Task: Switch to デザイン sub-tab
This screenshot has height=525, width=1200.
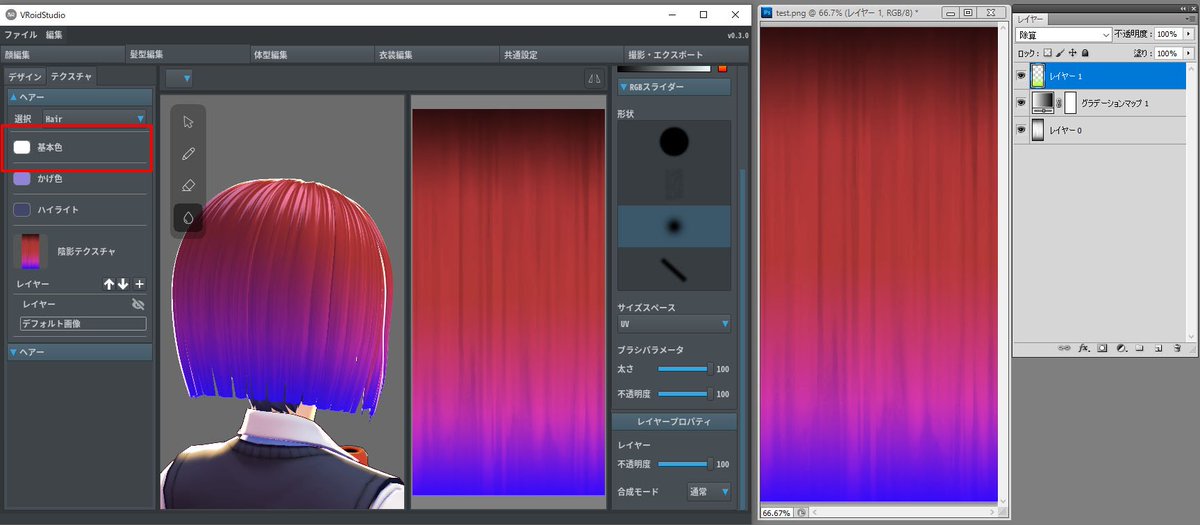Action: click(x=25, y=77)
